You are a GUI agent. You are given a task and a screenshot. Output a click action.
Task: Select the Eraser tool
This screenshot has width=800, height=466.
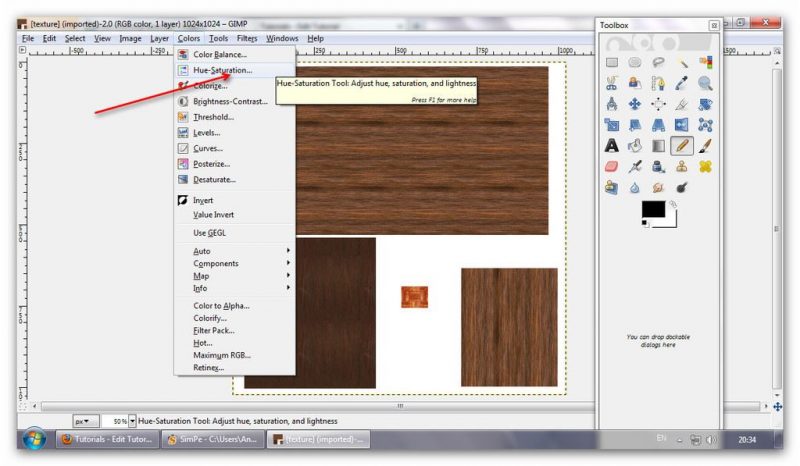coord(611,167)
